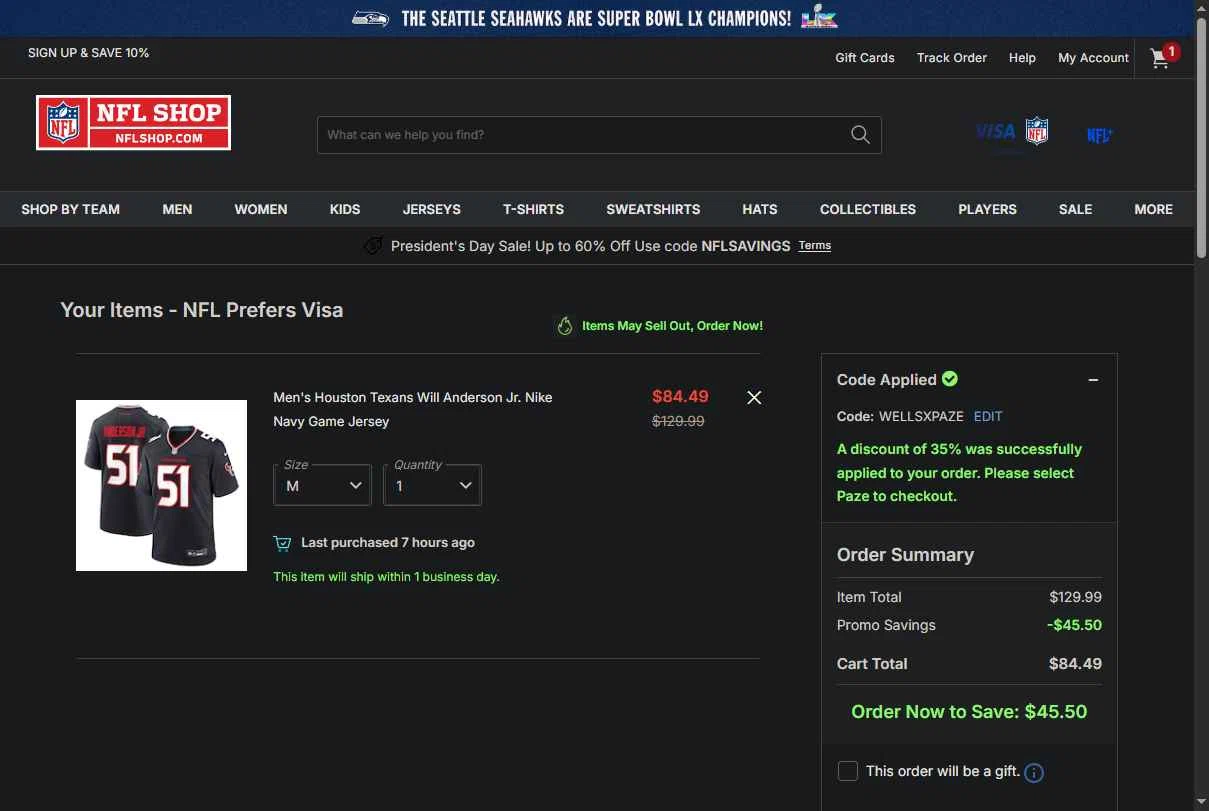Screen dimensions: 1209x811
Task: Open Shop By Team menu
Action: pos(70,209)
